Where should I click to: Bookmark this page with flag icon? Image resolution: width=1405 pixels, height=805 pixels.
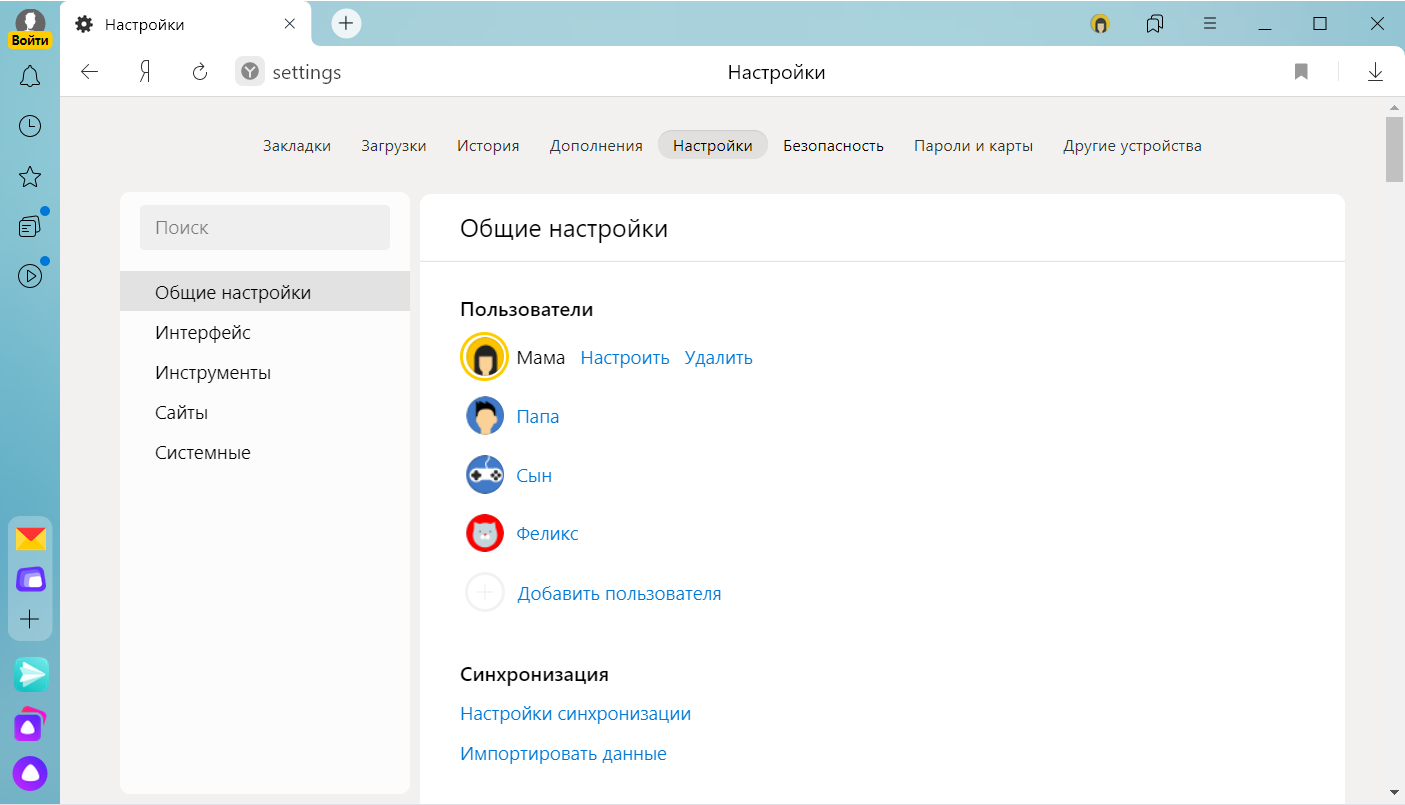(1301, 72)
